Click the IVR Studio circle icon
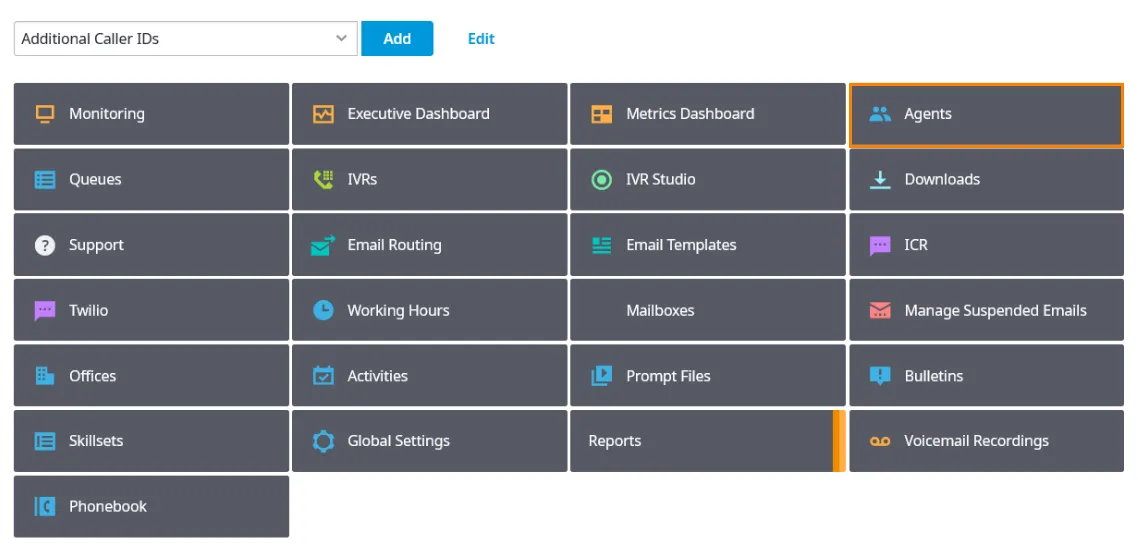The image size is (1138, 552). click(602, 180)
